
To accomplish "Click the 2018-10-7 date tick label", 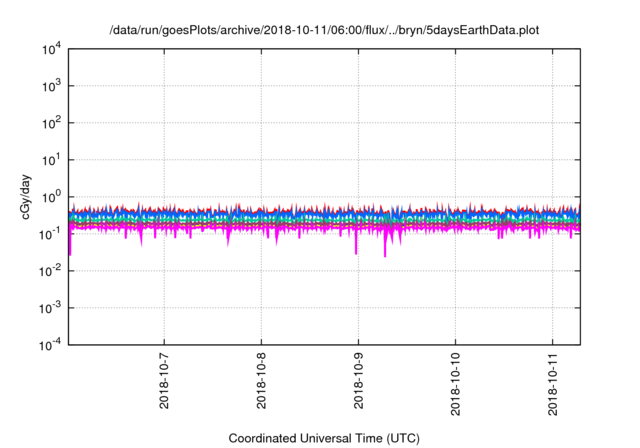I will (164, 381).
